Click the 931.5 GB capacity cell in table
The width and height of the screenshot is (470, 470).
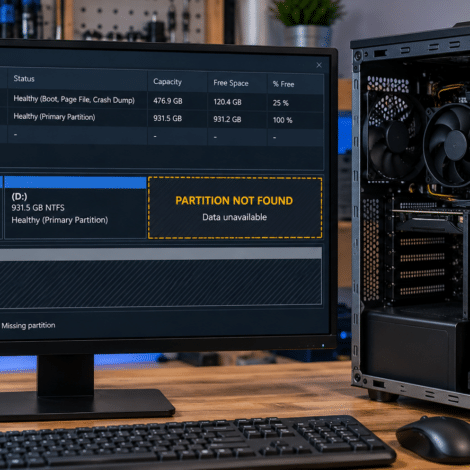(x=167, y=118)
